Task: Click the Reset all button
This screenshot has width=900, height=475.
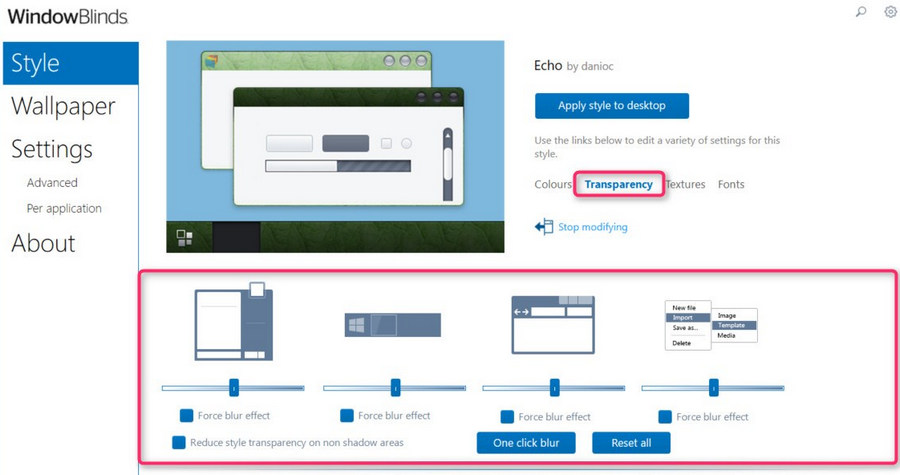Action: pos(631,443)
